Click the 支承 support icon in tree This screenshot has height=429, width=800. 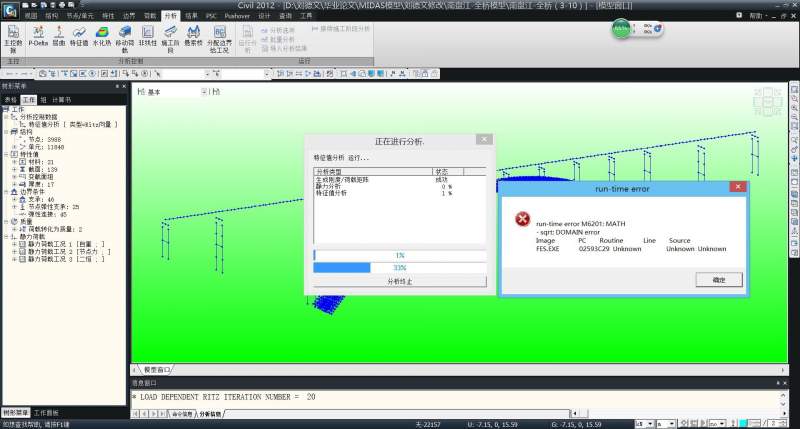[22, 199]
